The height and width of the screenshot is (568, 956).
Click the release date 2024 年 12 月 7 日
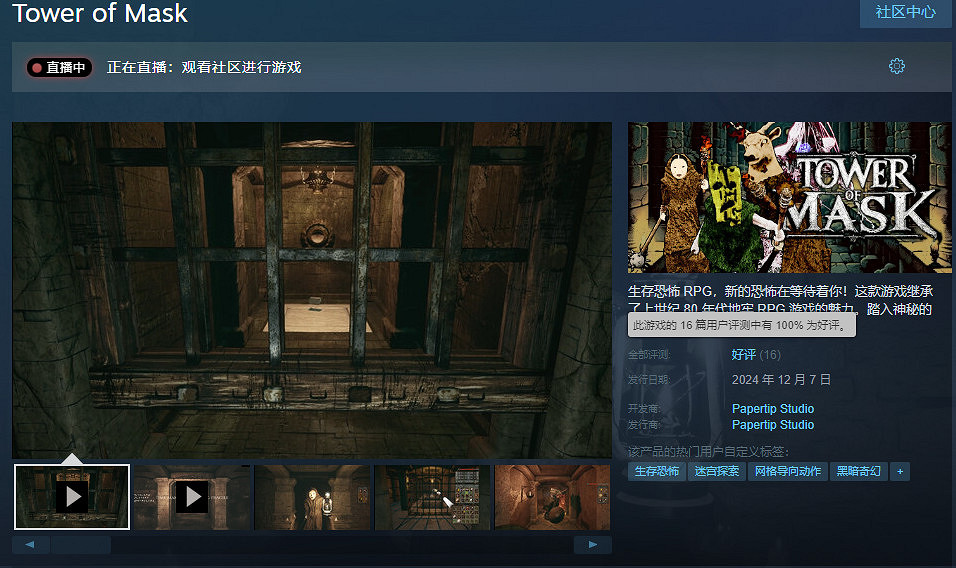[x=781, y=380]
